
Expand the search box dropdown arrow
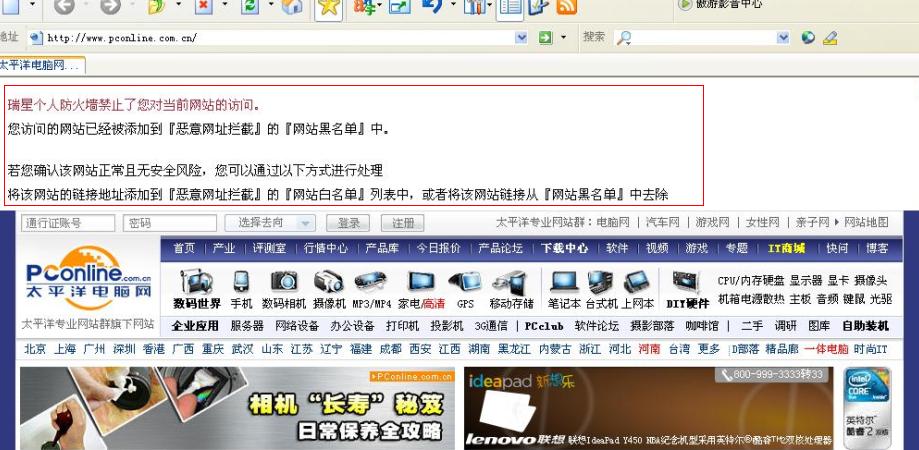pyautogui.click(x=783, y=38)
